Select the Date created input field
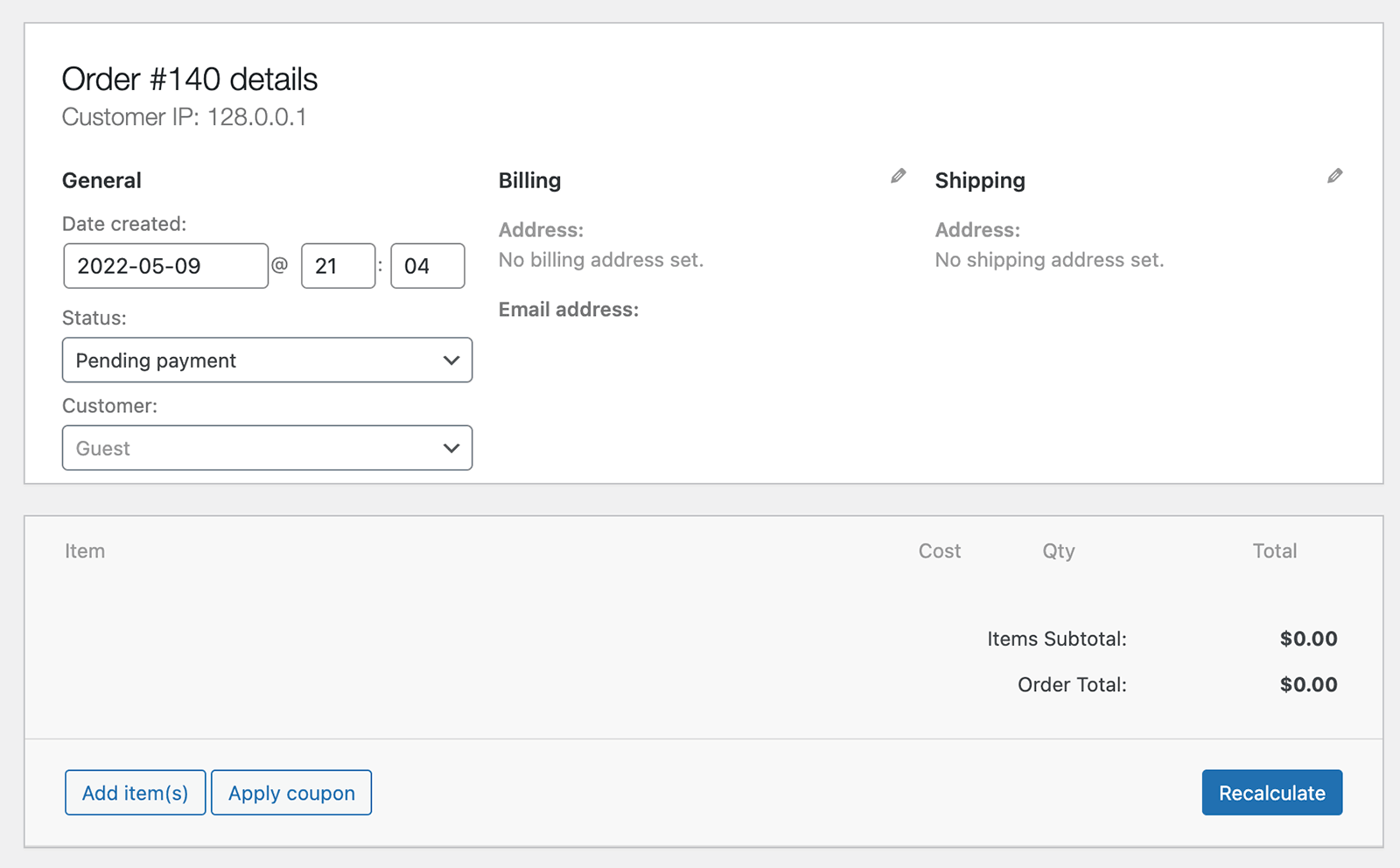The image size is (1400, 868). tap(164, 265)
